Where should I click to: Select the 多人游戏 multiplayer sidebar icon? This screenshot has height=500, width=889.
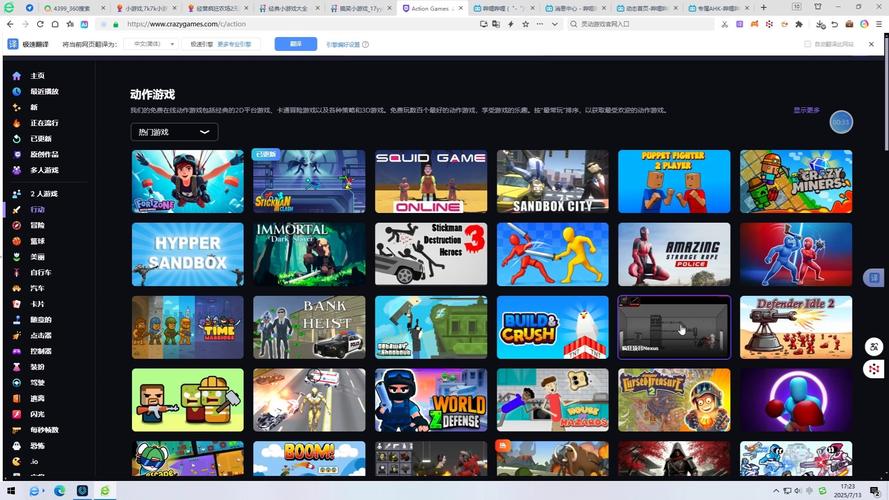17,170
